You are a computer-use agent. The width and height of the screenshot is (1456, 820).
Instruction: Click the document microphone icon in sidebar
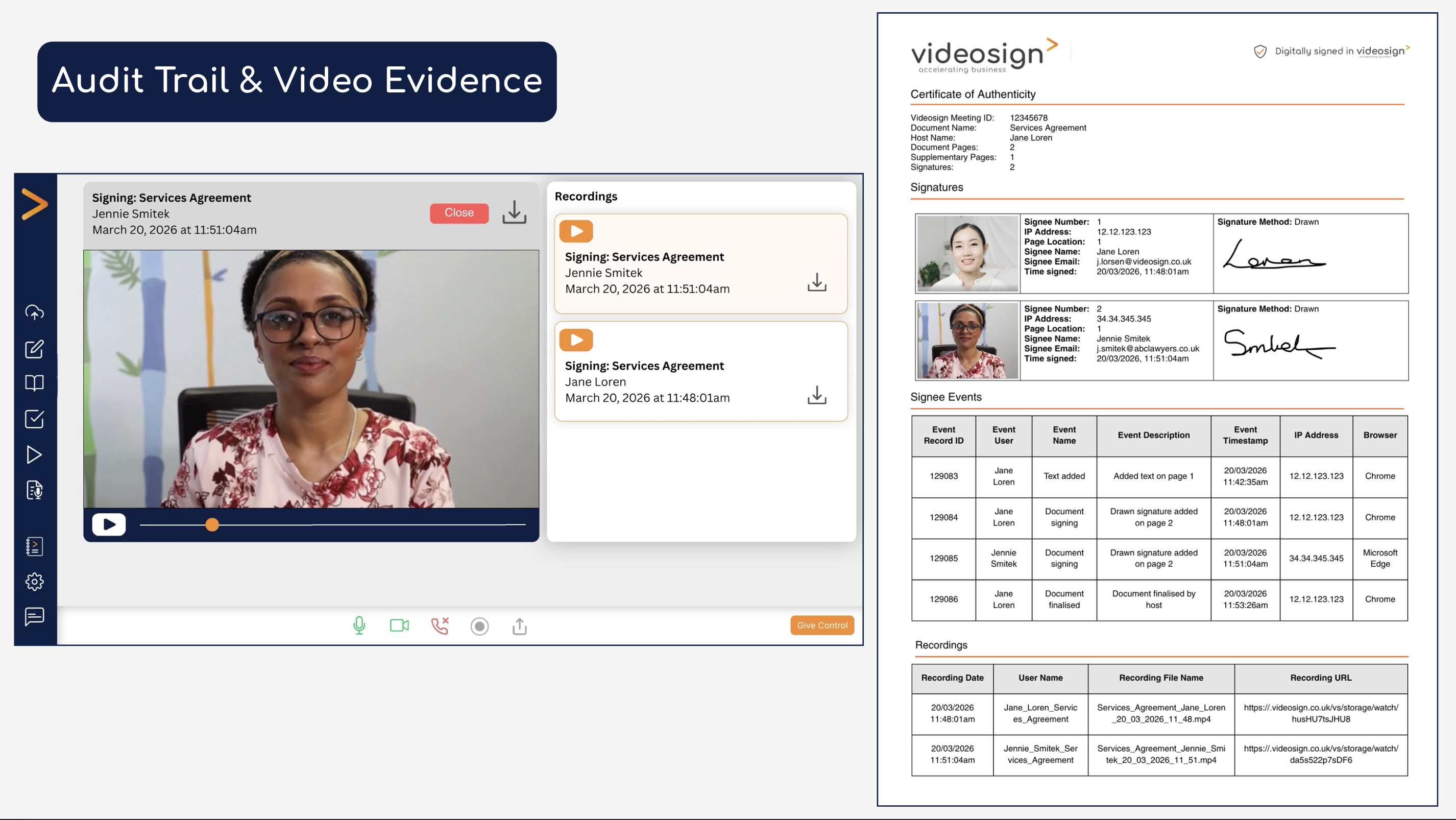35,490
